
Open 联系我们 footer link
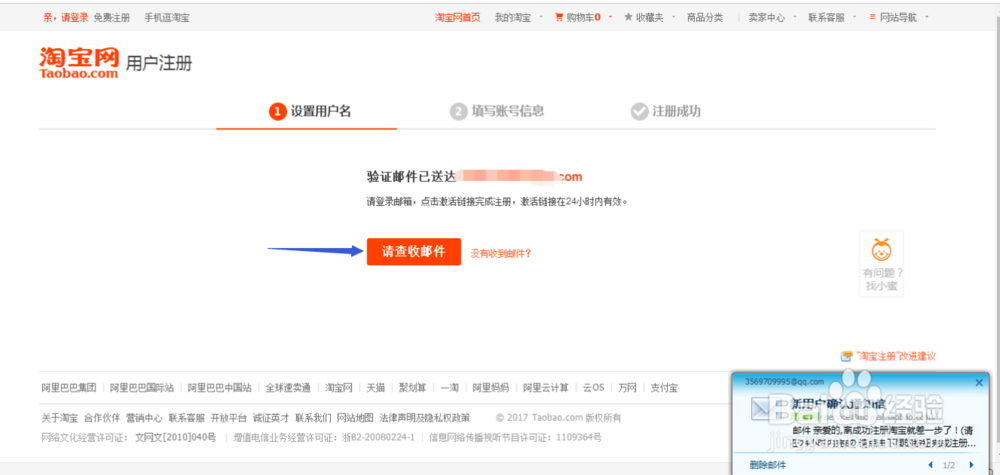click(x=313, y=418)
